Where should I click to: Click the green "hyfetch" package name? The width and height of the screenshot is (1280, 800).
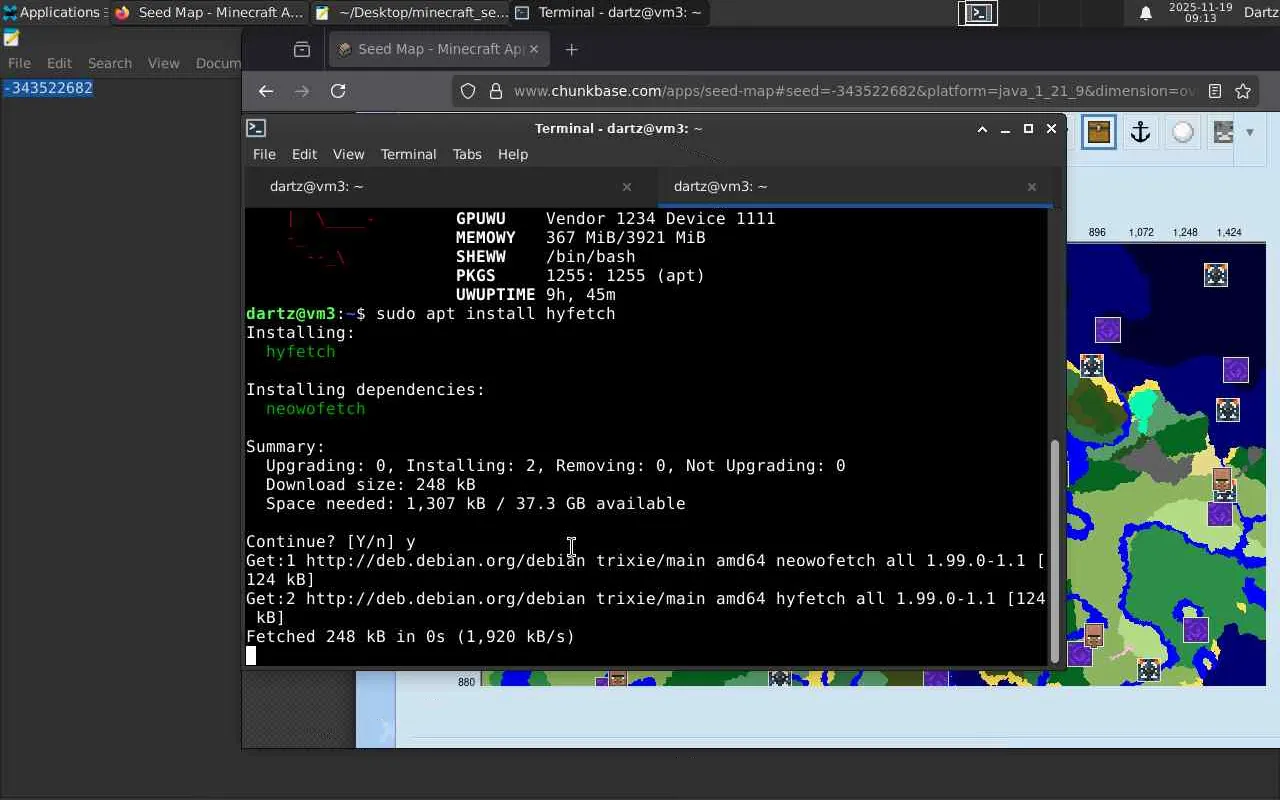coord(300,352)
